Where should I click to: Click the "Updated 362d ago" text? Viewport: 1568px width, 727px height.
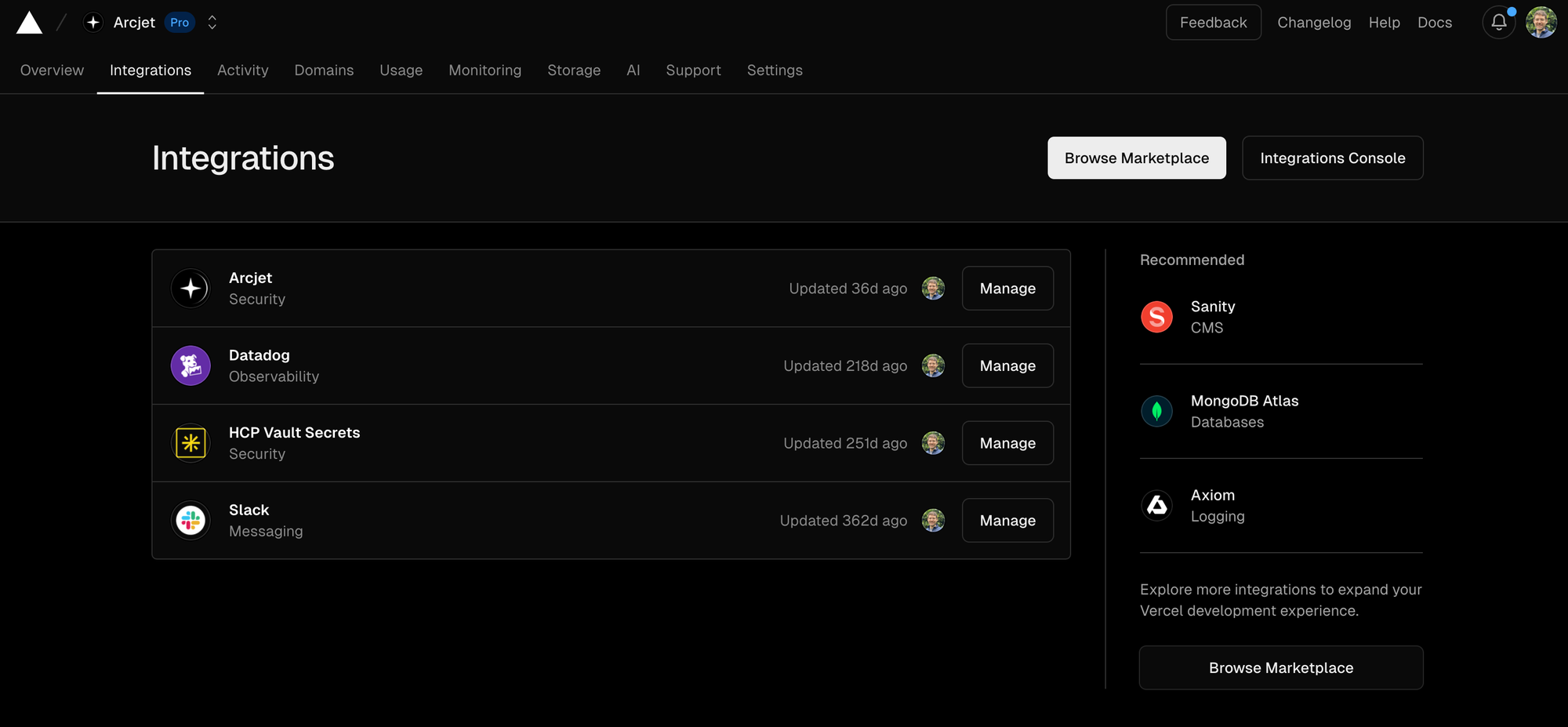844,521
